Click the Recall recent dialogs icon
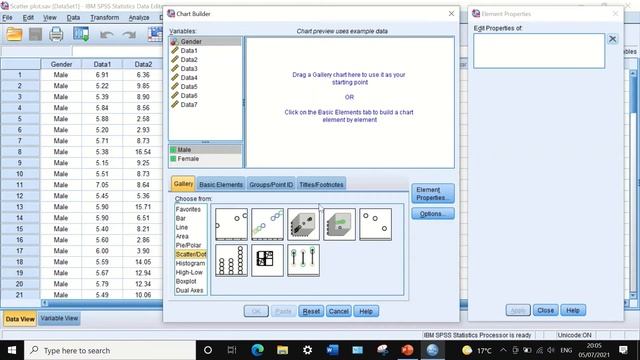This screenshot has width=640, height=360. click(x=81, y=34)
